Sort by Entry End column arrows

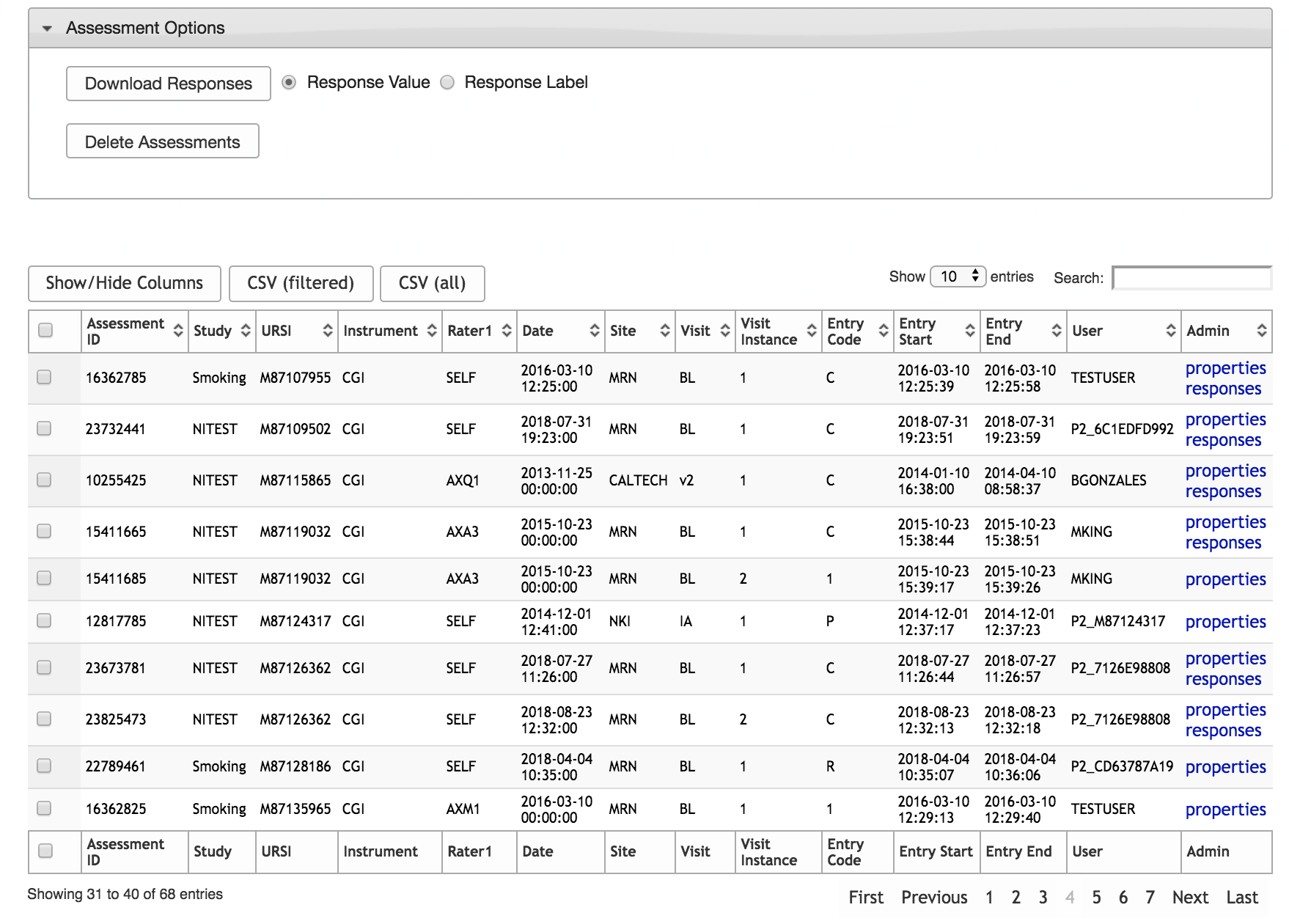[1057, 331]
